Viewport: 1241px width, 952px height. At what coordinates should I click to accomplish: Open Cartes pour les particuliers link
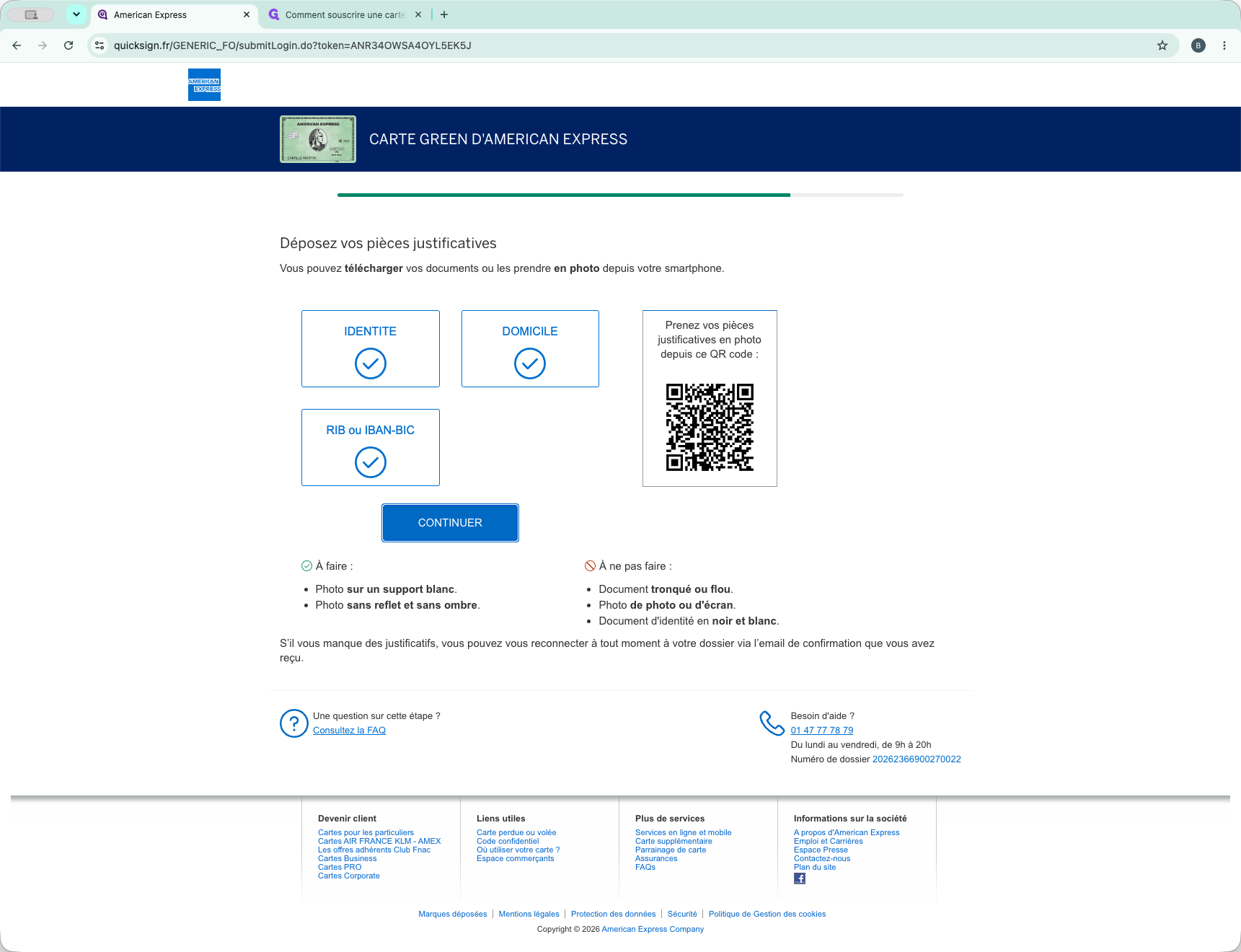[366, 832]
